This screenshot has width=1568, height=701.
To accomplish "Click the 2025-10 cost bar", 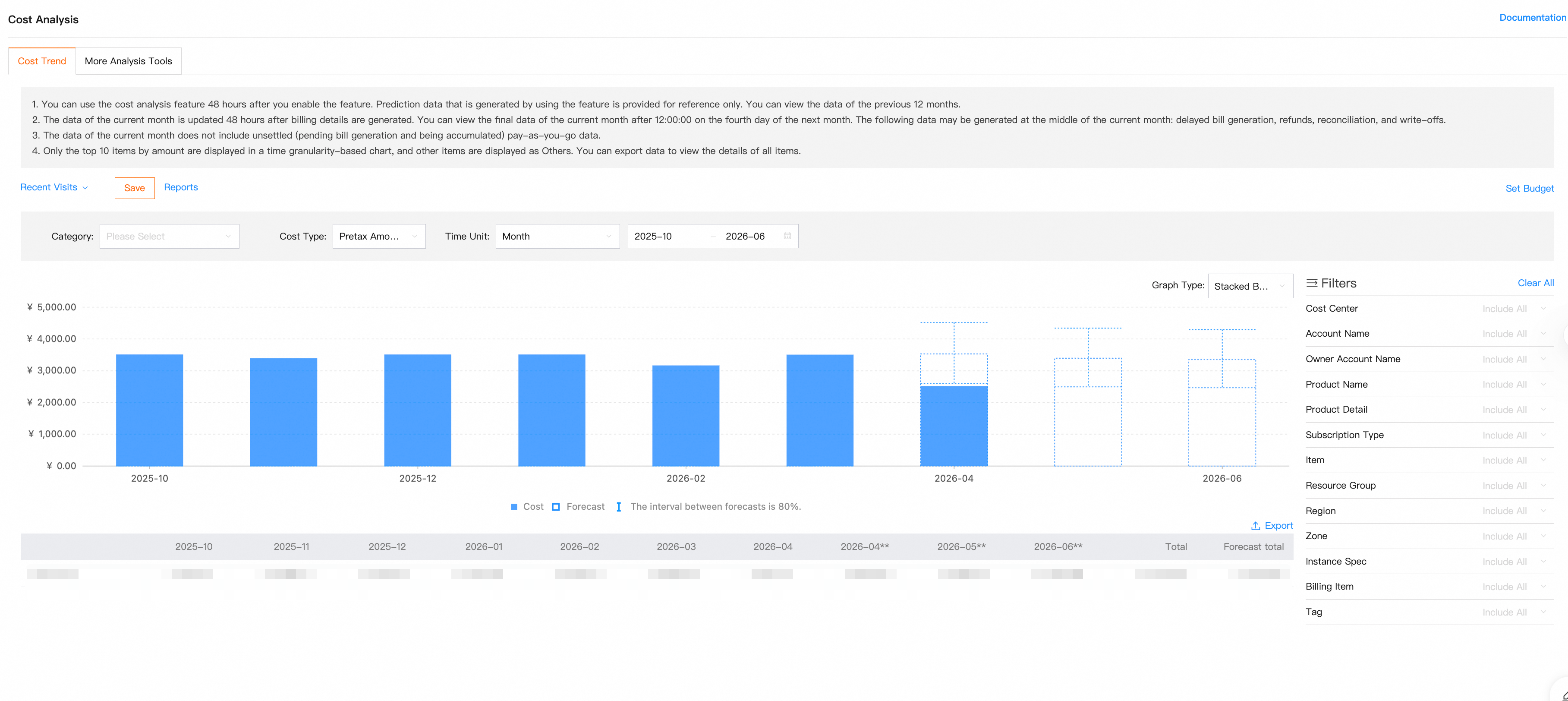I will tap(150, 410).
